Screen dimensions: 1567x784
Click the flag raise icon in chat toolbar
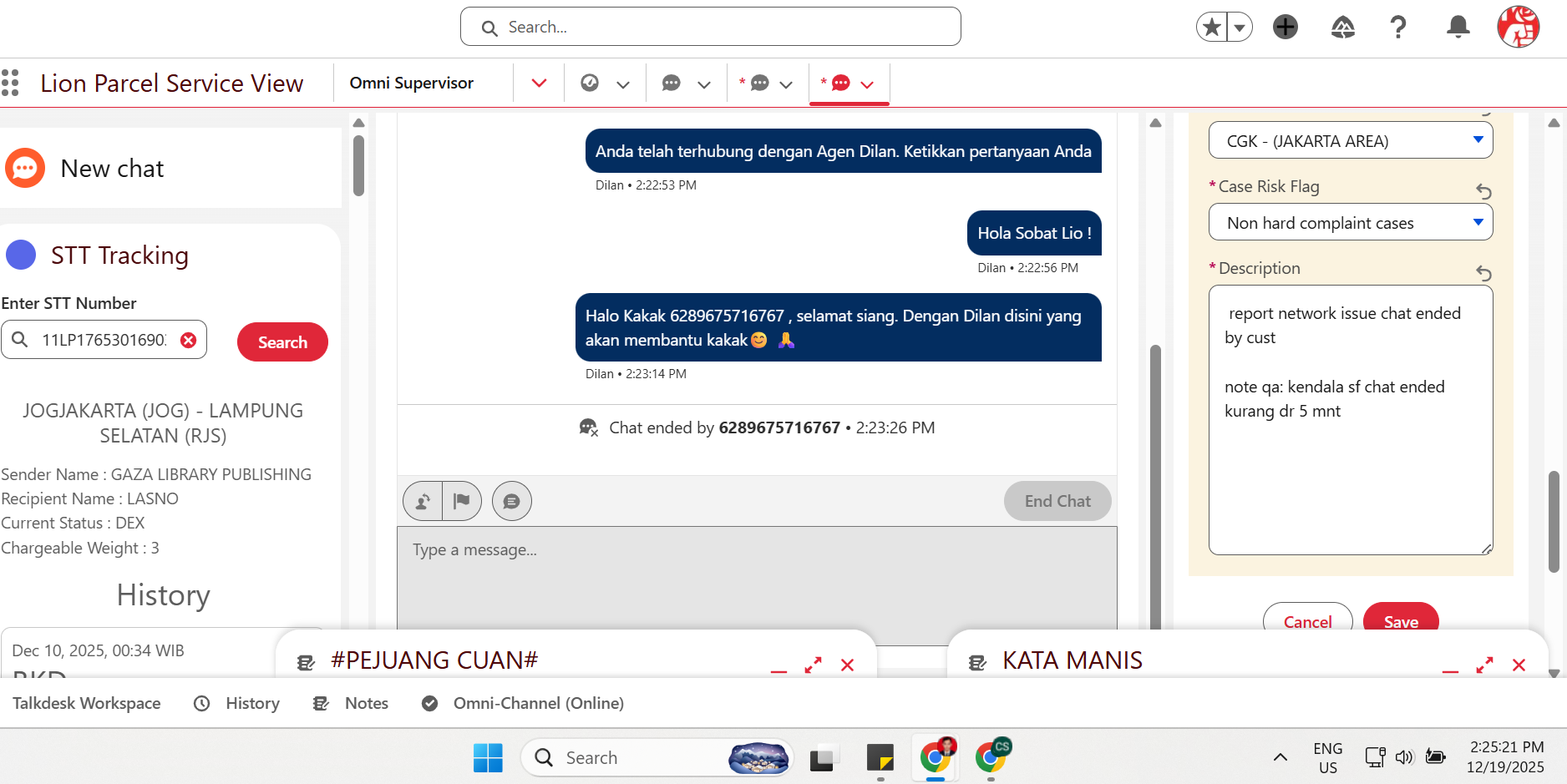461,501
